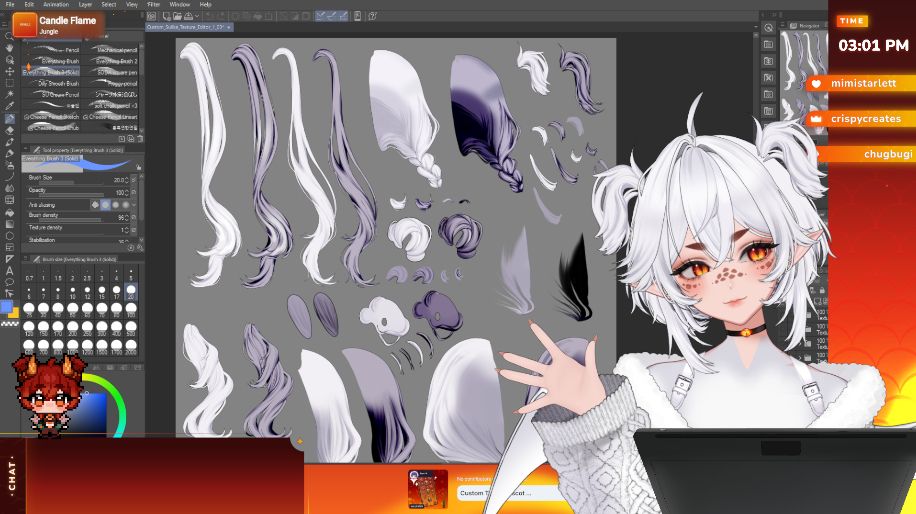Click Brush density value stepper arrows
The height and width of the screenshot is (514, 916).
127,217
